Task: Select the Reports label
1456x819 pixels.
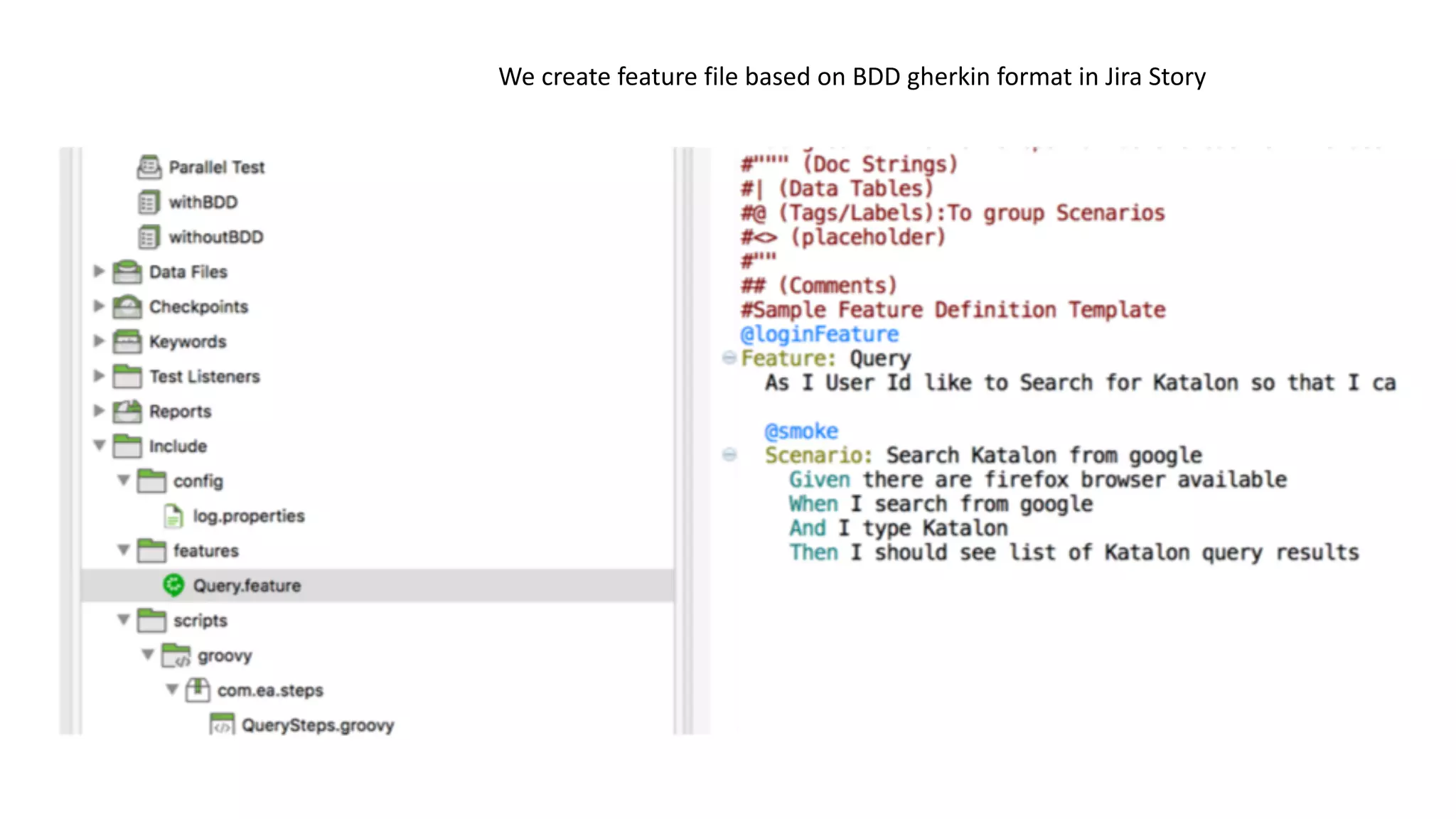Action: tap(181, 411)
